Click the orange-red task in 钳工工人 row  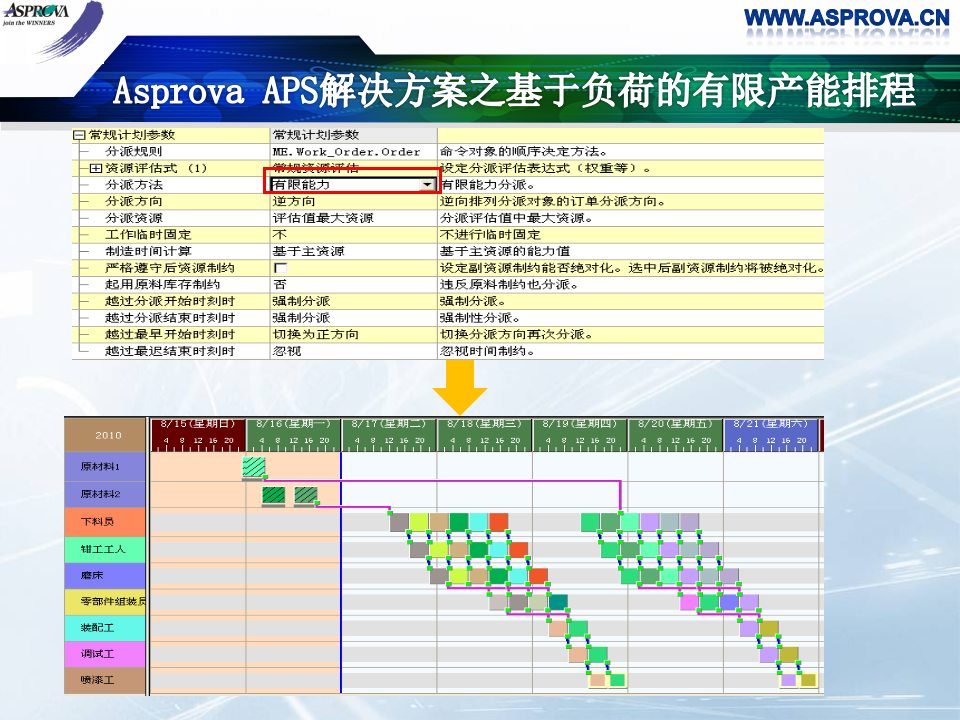pos(519,550)
